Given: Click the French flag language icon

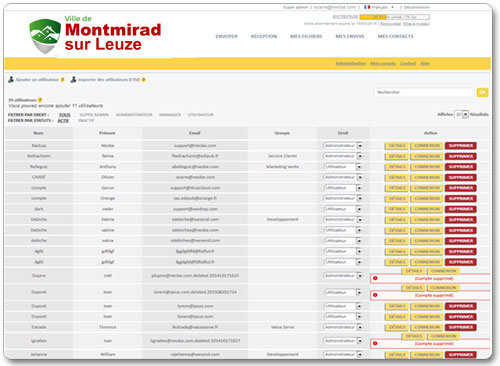Looking at the screenshot, I should pos(367,7).
